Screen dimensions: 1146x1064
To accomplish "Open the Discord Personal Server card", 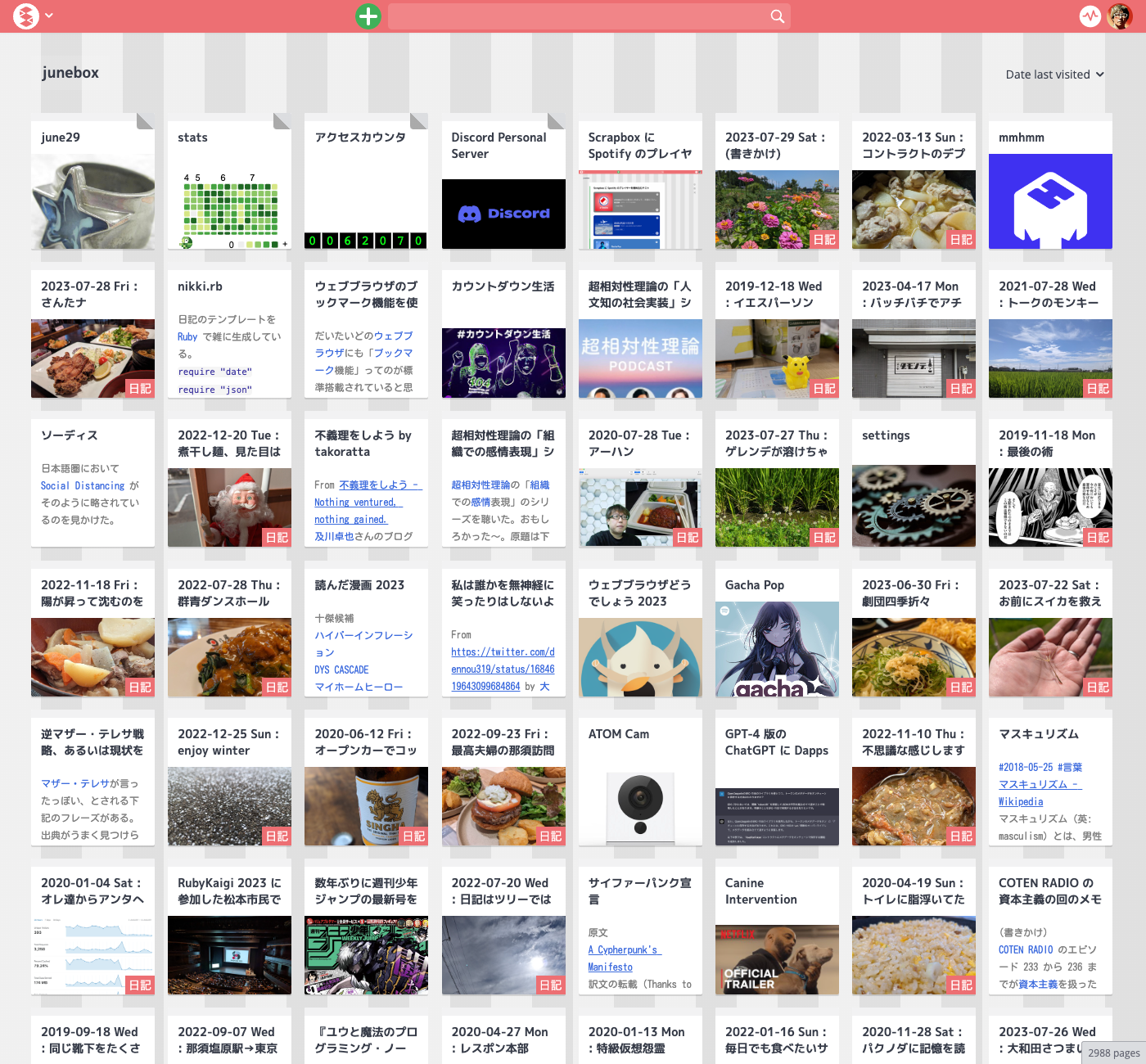I will pyautogui.click(x=503, y=181).
